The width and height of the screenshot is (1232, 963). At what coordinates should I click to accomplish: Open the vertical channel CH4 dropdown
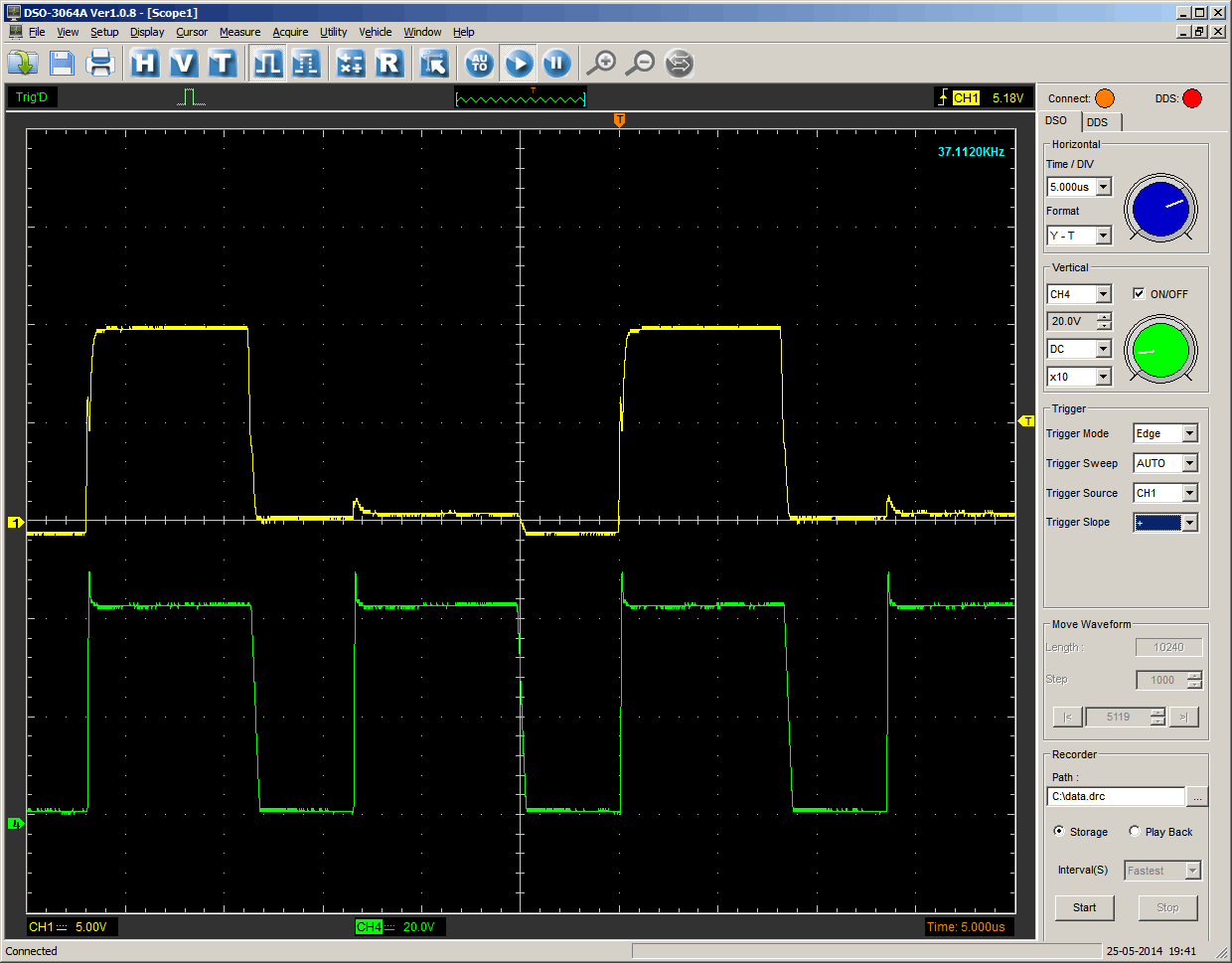tap(1103, 294)
